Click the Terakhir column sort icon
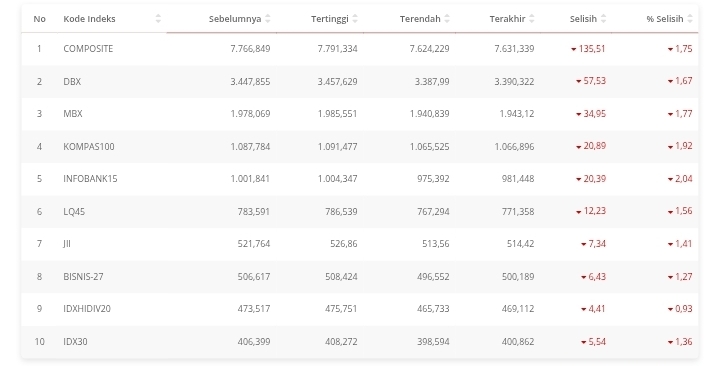 [x=532, y=19]
